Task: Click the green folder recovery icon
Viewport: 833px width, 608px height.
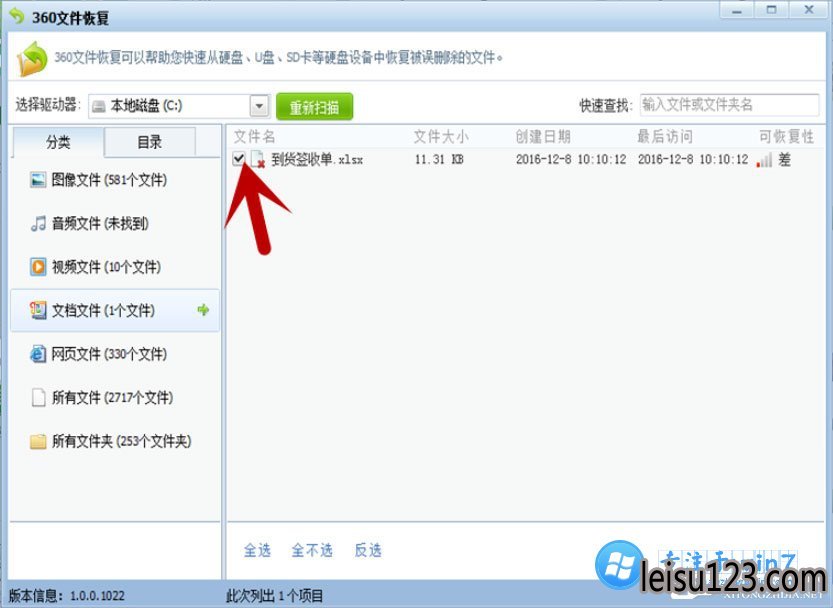Action: [32, 58]
